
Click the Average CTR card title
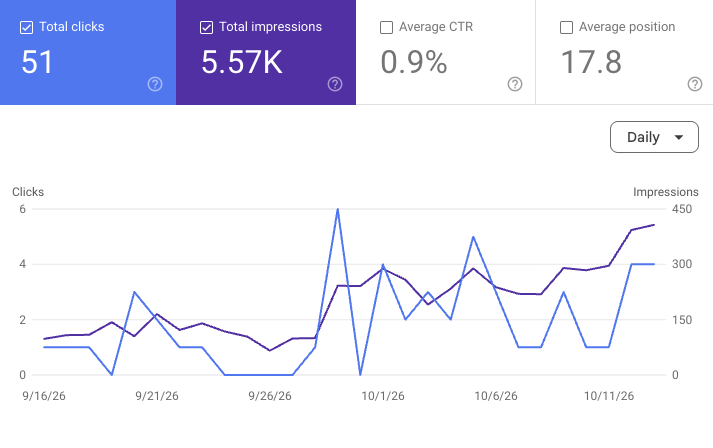tap(436, 27)
